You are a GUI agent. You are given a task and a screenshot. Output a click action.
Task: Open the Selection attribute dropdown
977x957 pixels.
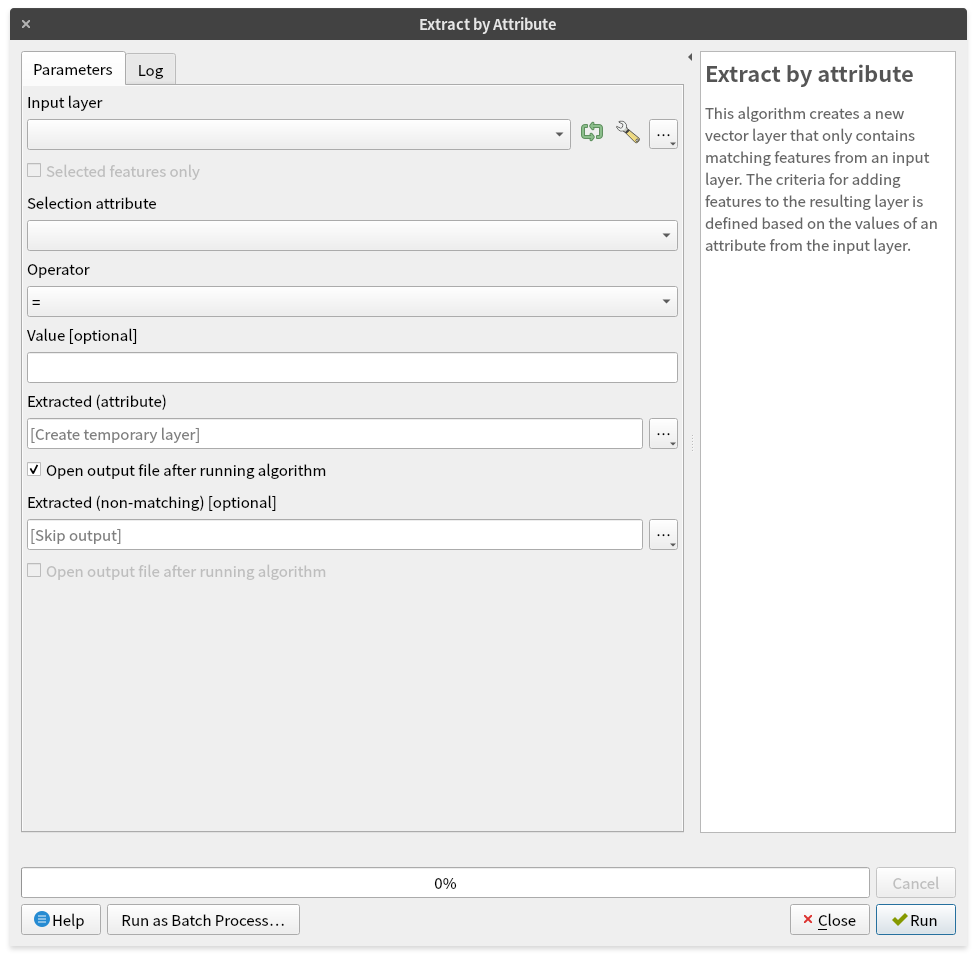(352, 236)
